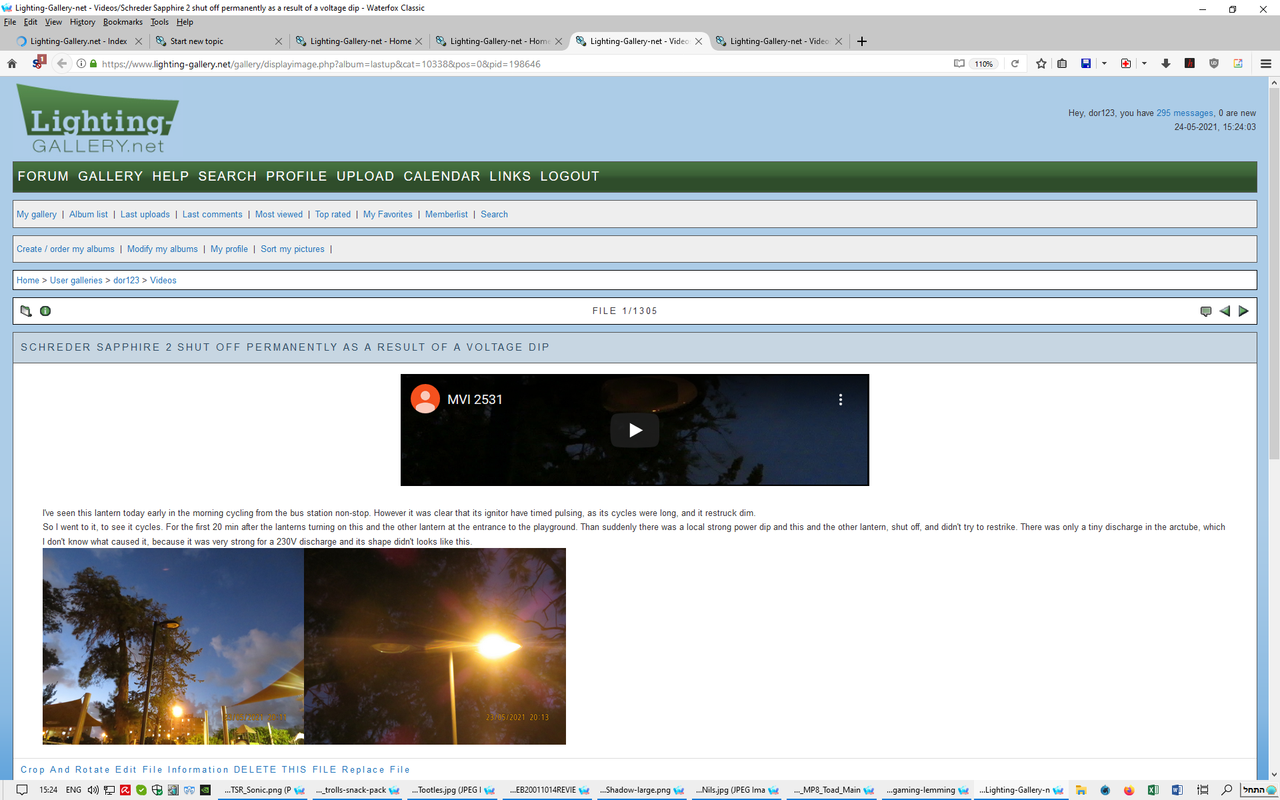The height and width of the screenshot is (800, 1280).
Task: Go to next file with right arrow
Action: 1244,311
